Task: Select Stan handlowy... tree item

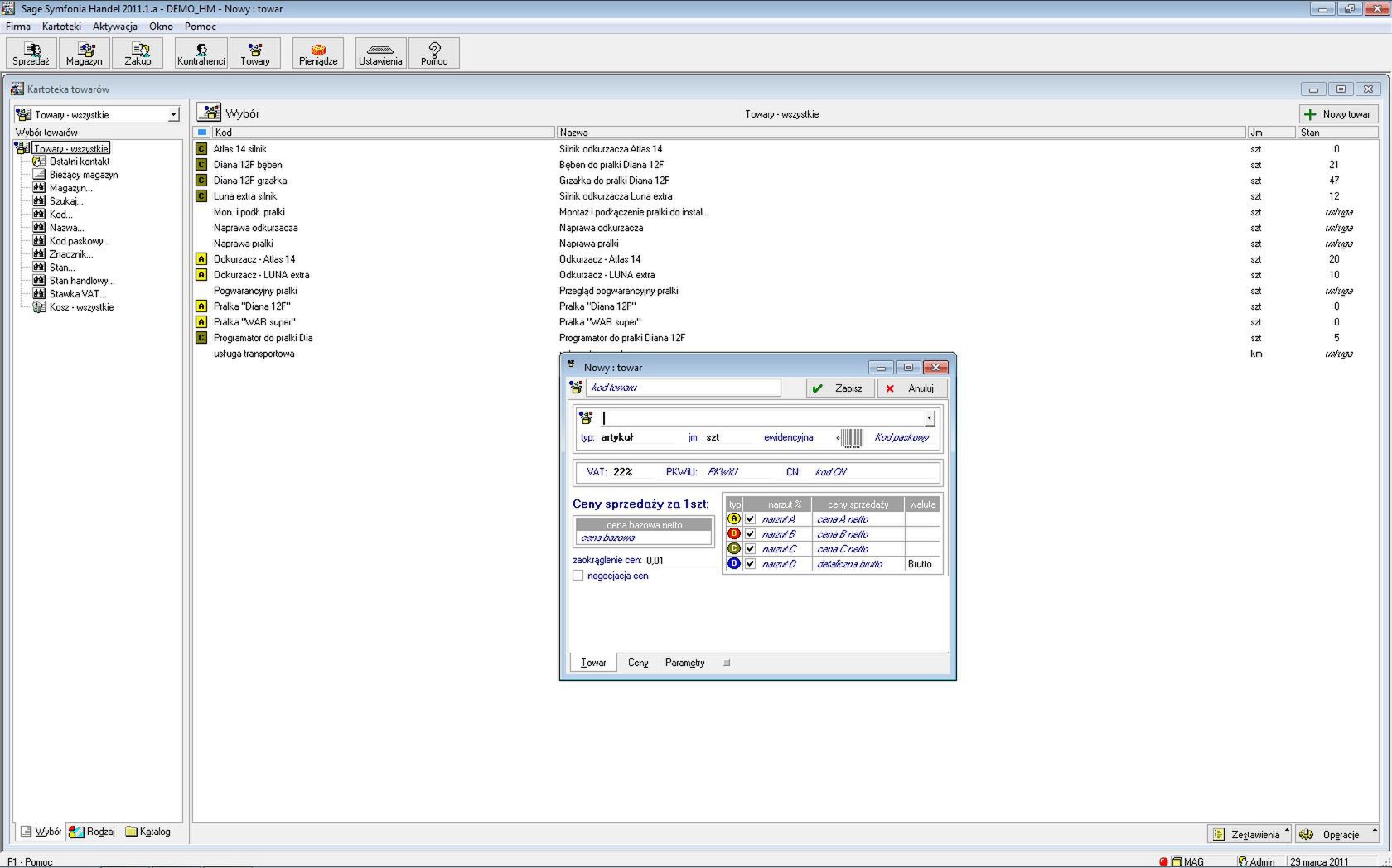Action: pos(82,281)
